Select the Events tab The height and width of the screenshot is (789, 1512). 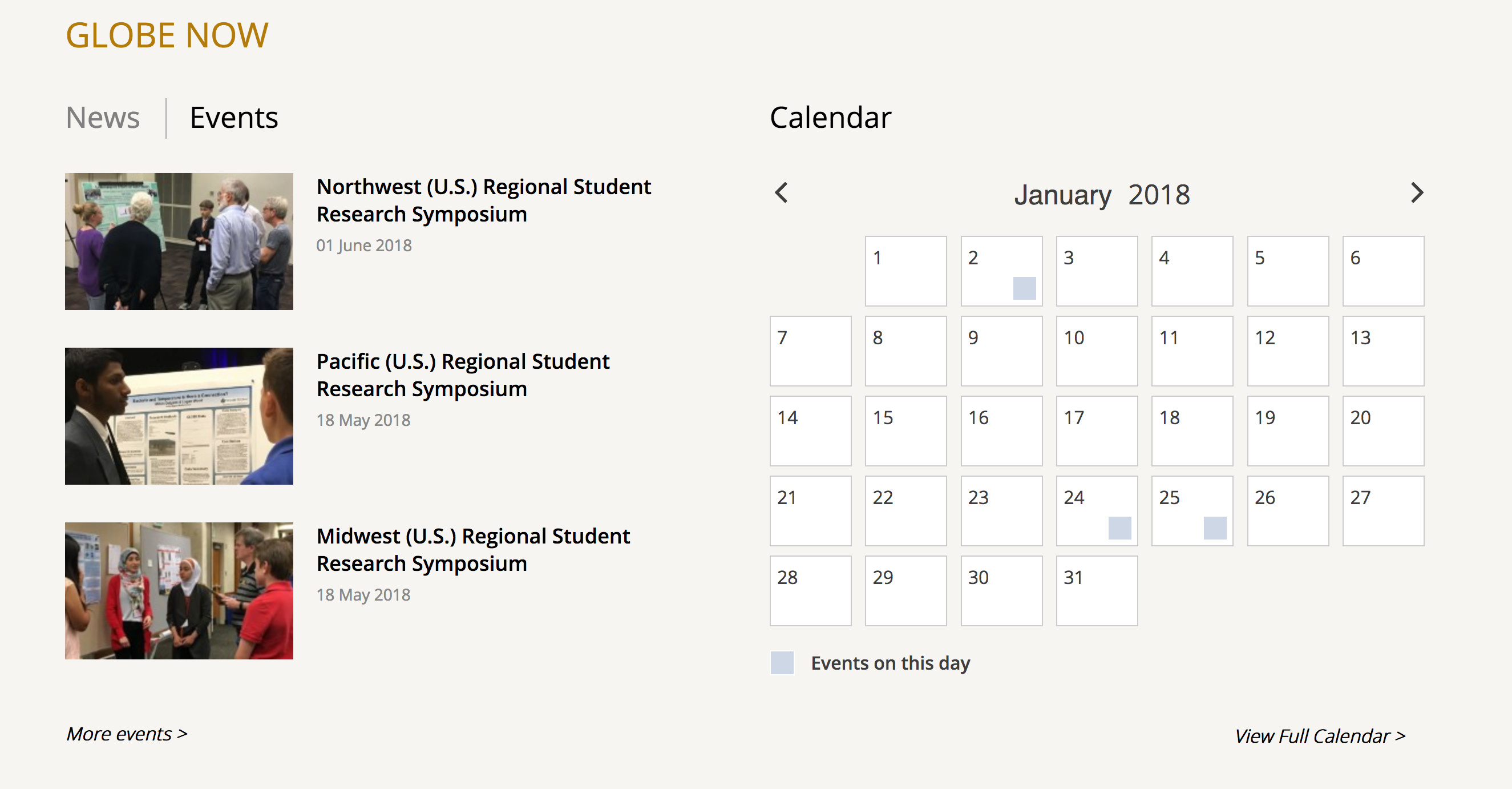pyautogui.click(x=233, y=118)
